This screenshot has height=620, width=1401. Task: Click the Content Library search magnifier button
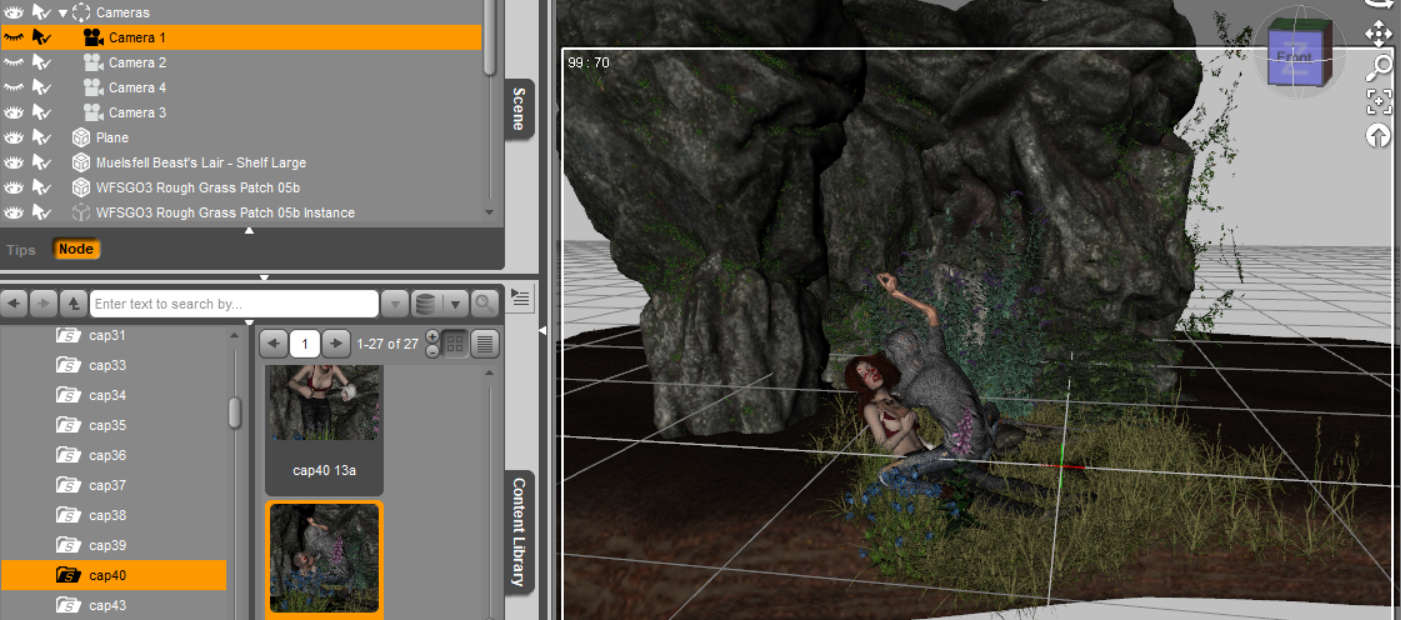point(485,304)
